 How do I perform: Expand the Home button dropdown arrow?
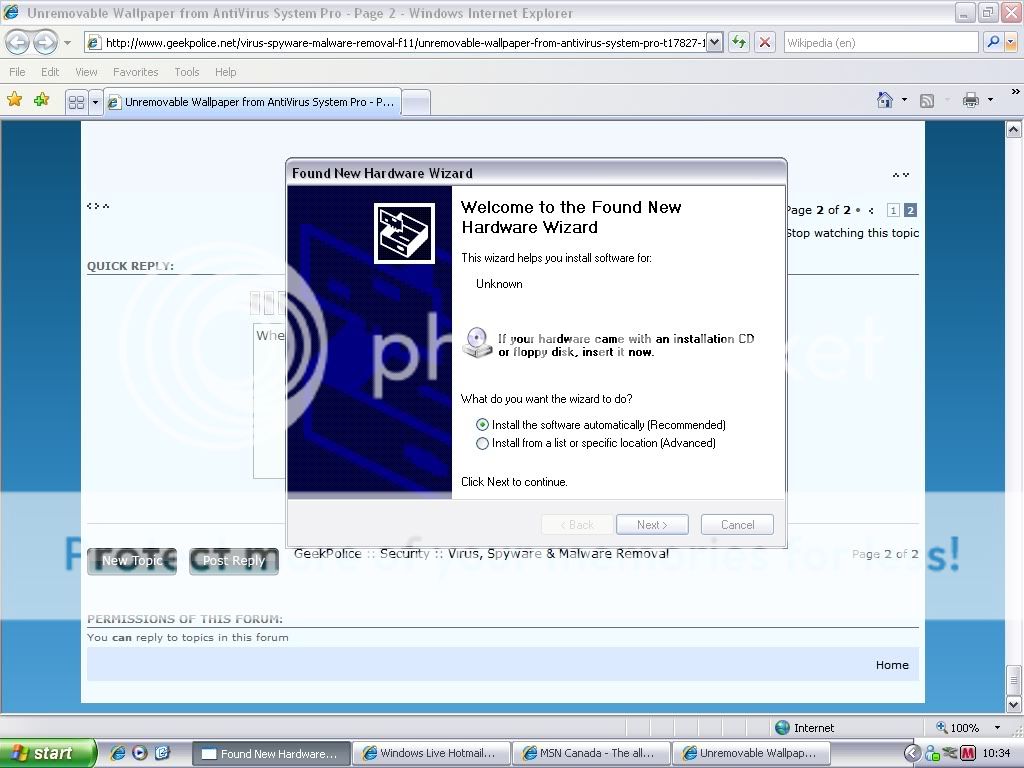904,100
